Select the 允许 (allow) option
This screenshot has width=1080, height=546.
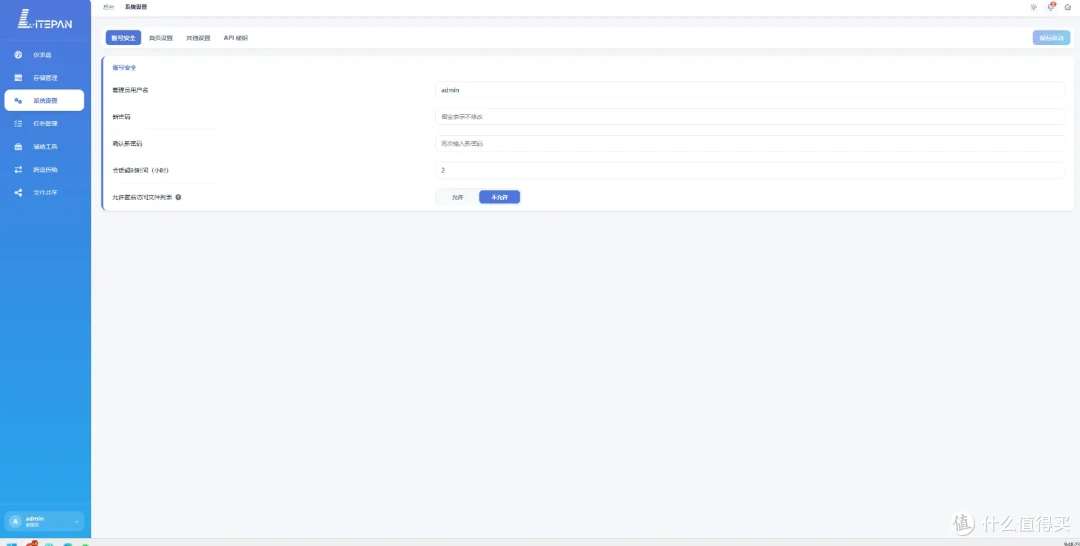pyautogui.click(x=457, y=197)
